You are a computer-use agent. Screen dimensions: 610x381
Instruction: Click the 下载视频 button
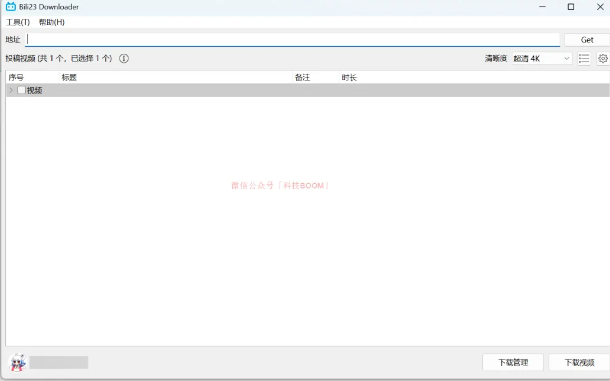pos(579,362)
